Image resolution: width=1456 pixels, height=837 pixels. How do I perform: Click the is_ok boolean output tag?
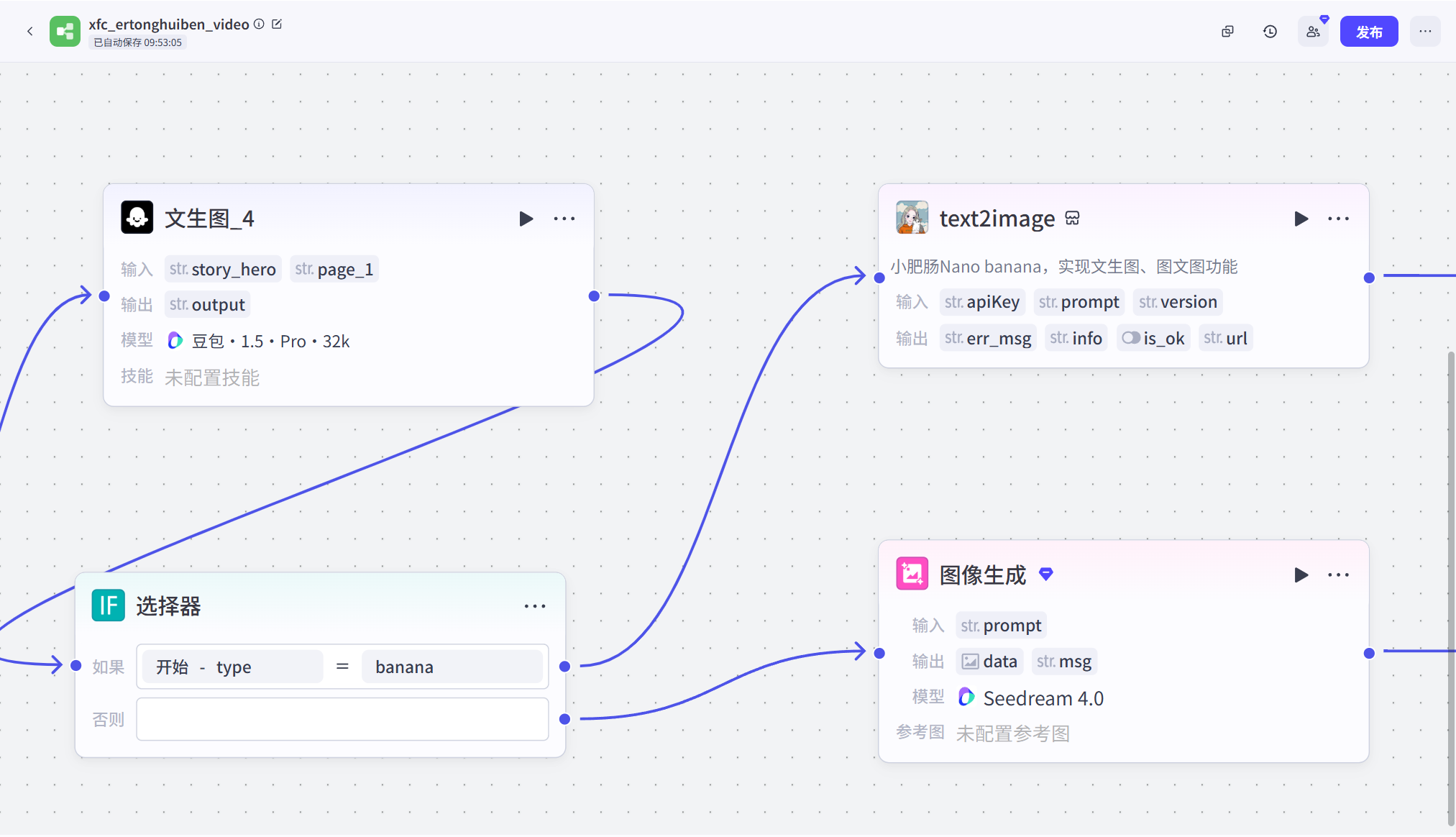click(x=1153, y=338)
